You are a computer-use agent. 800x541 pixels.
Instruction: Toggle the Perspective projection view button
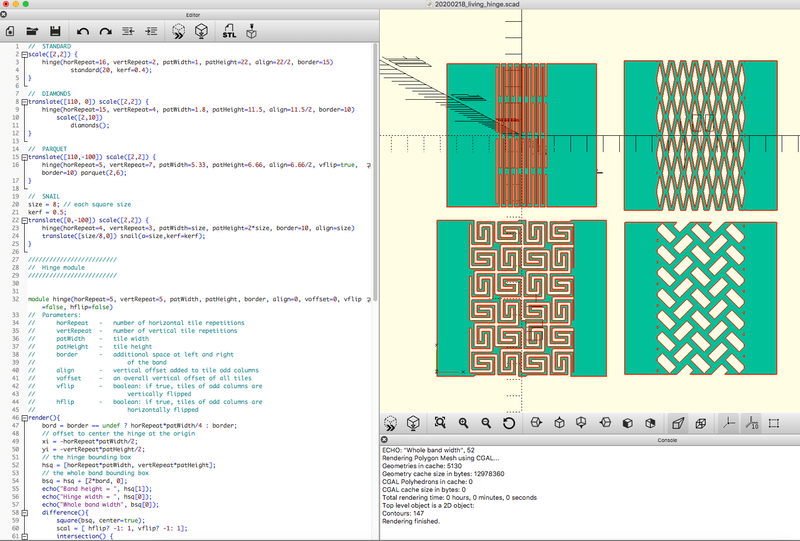(679, 424)
